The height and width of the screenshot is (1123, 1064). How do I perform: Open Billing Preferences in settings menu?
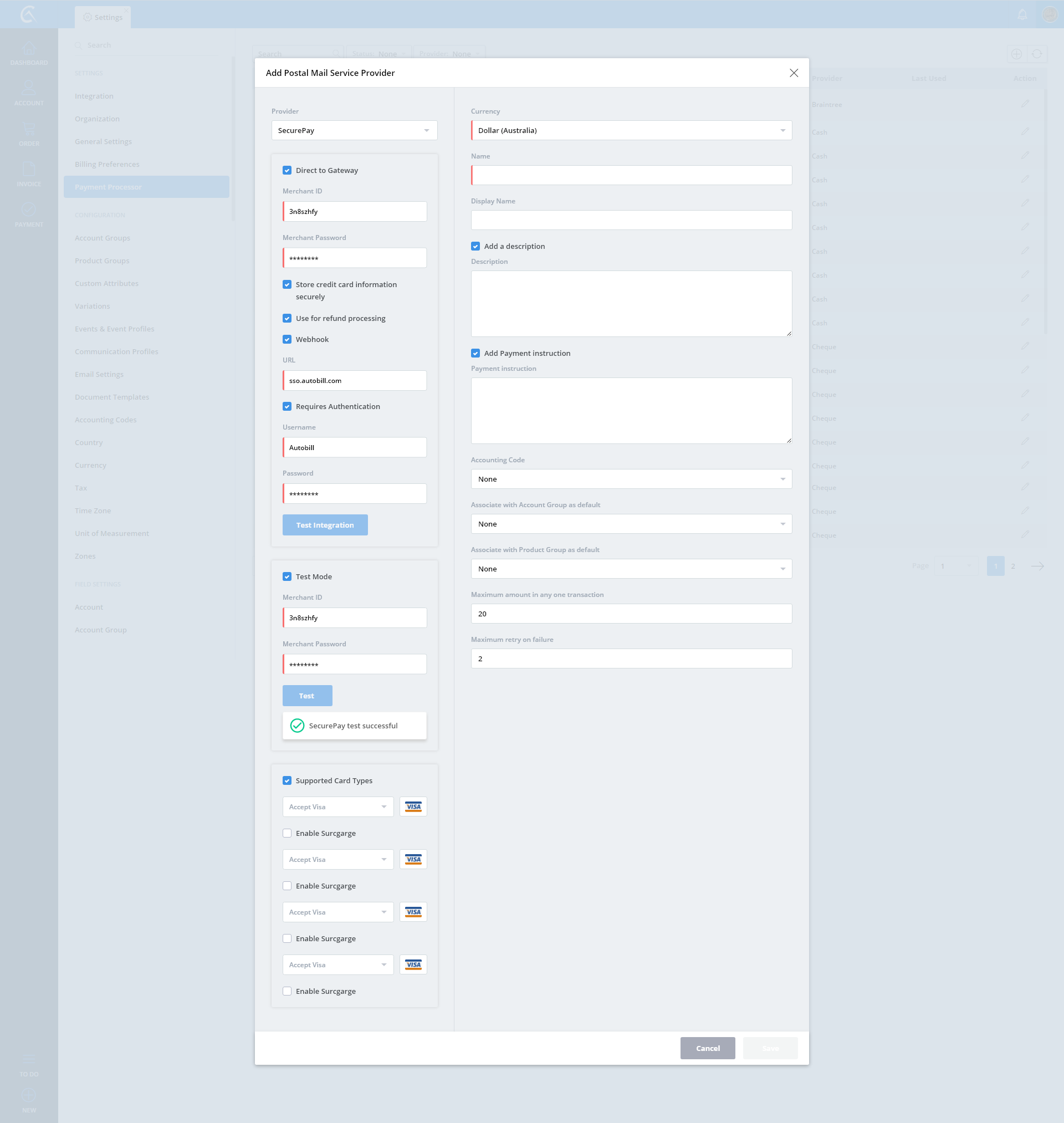(106, 164)
